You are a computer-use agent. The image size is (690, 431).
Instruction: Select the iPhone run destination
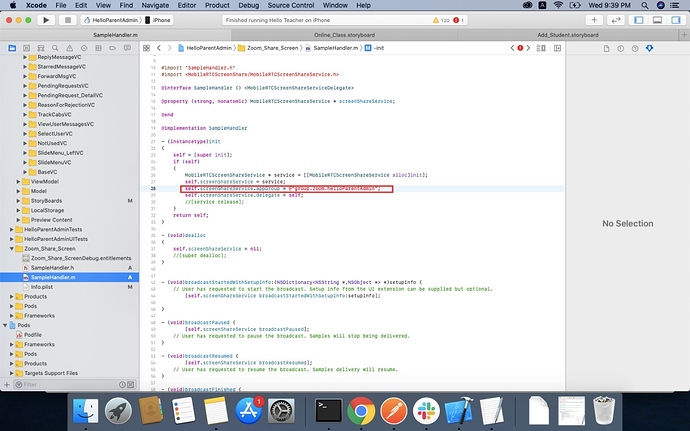click(160, 19)
